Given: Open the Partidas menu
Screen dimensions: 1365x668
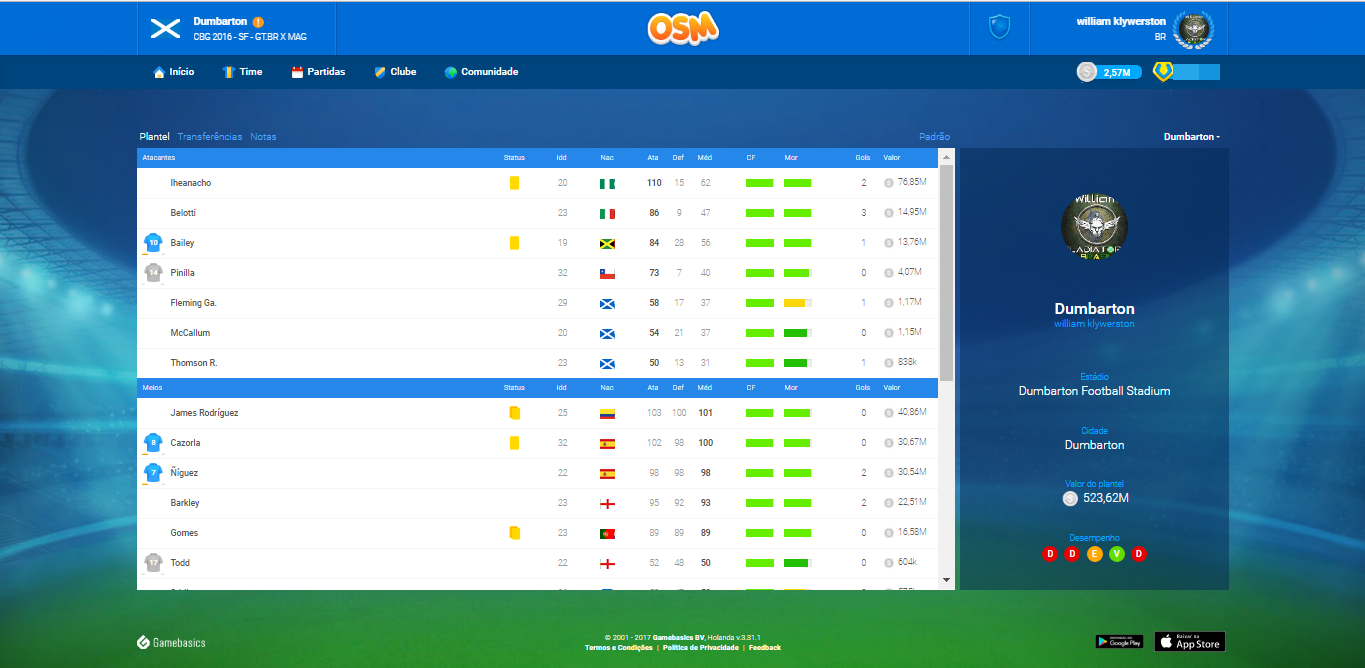Looking at the screenshot, I should point(318,72).
